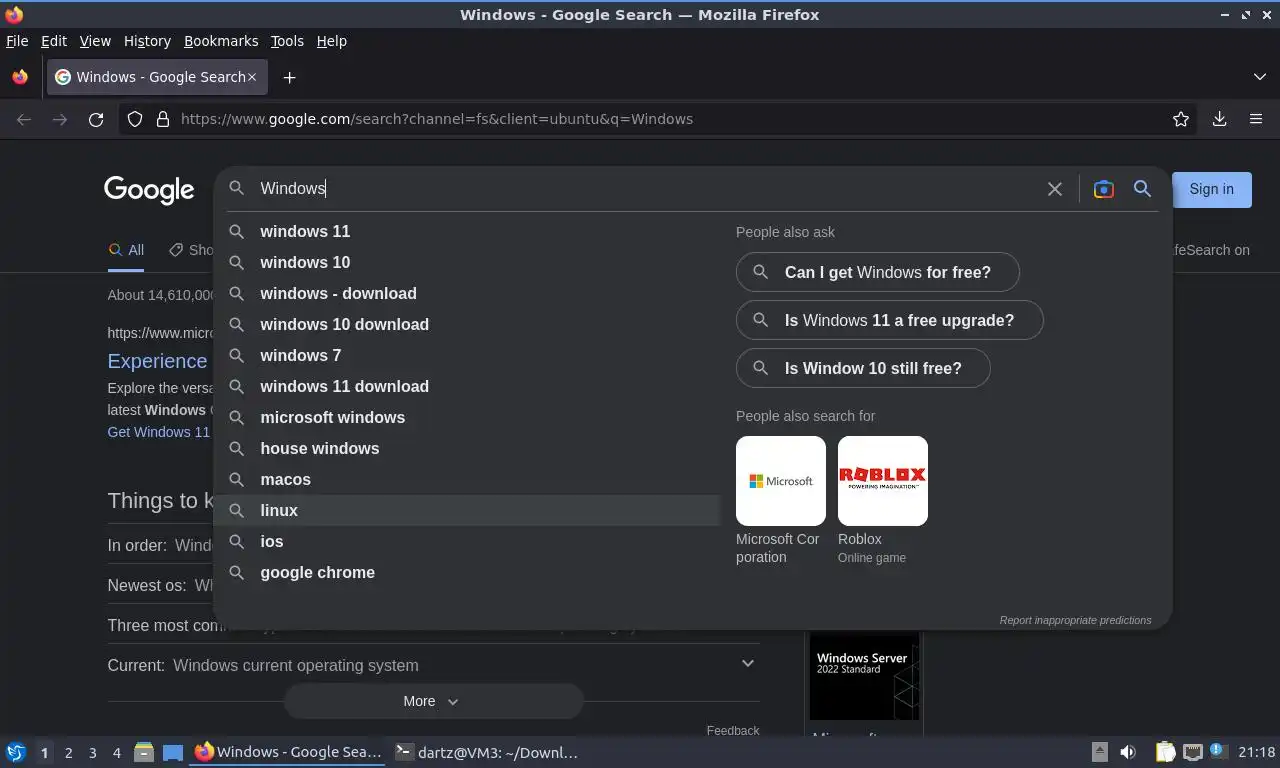Click the Google logo
Screen dimensions: 1280x768
(x=149, y=189)
